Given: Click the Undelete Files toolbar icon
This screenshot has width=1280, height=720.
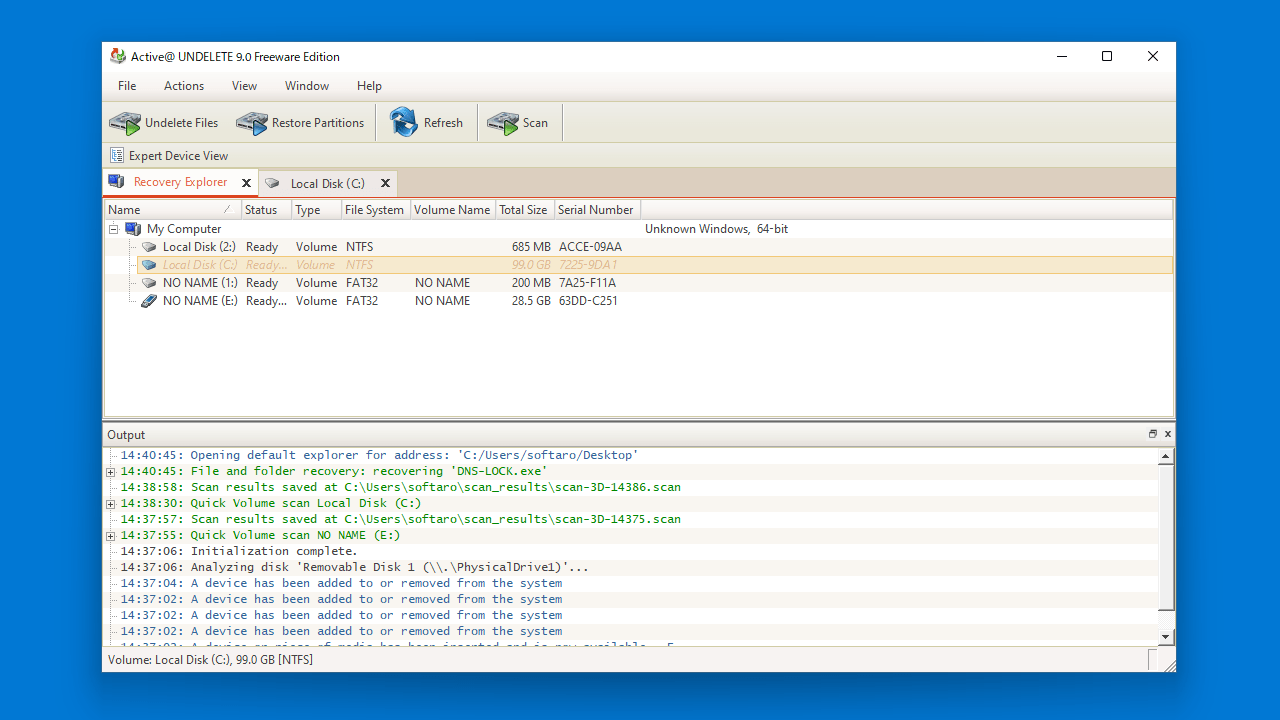Looking at the screenshot, I should pos(125,123).
